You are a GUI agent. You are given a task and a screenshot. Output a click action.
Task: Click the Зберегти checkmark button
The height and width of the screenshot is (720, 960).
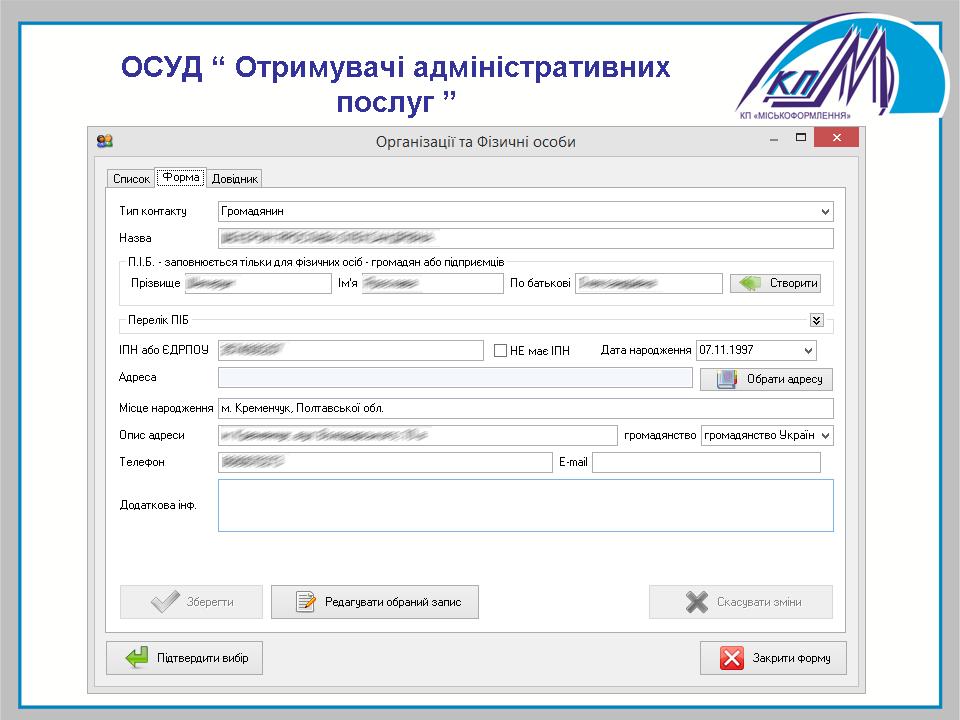click(x=191, y=602)
